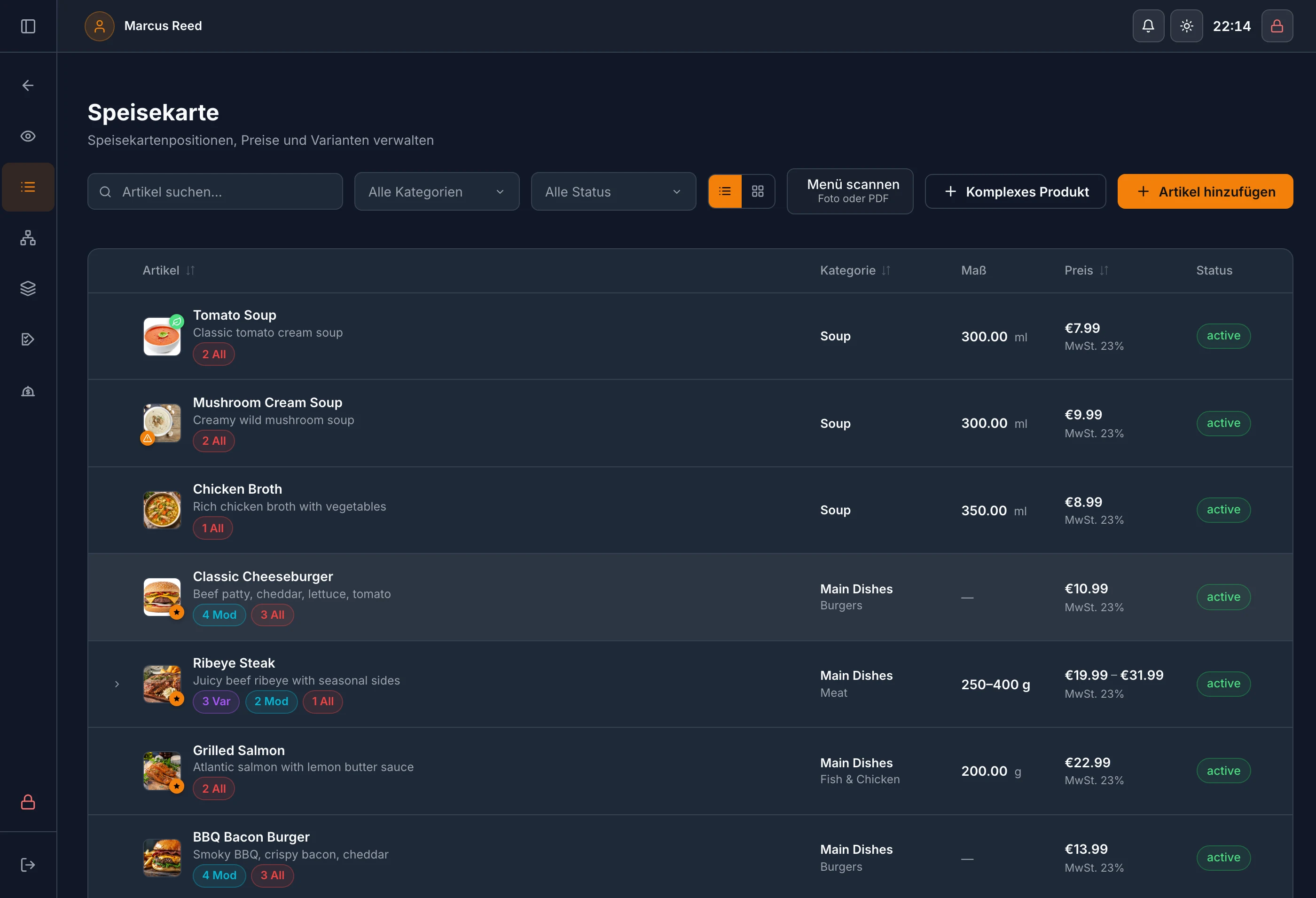The image size is (1316, 898).
Task: Click the Artikel suchen search field
Action: 215,191
